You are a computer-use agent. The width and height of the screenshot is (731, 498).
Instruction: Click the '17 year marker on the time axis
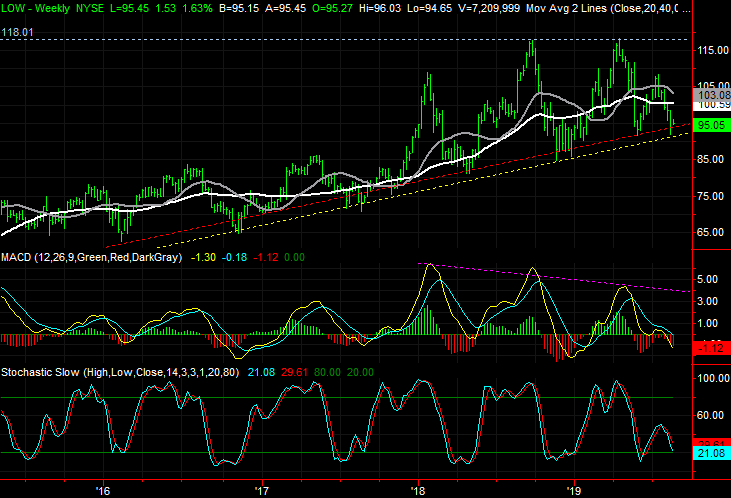[x=261, y=489]
